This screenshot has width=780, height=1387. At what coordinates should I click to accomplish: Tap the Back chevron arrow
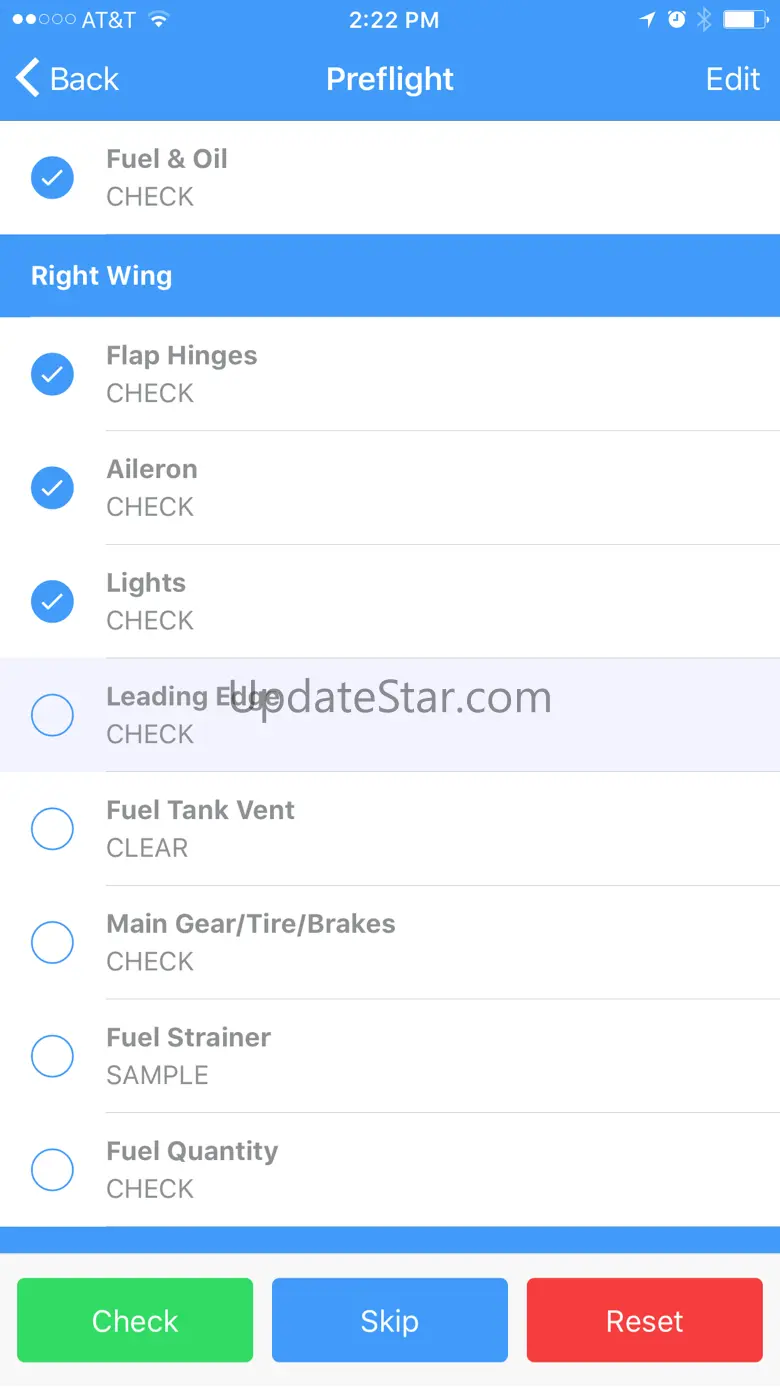point(28,78)
